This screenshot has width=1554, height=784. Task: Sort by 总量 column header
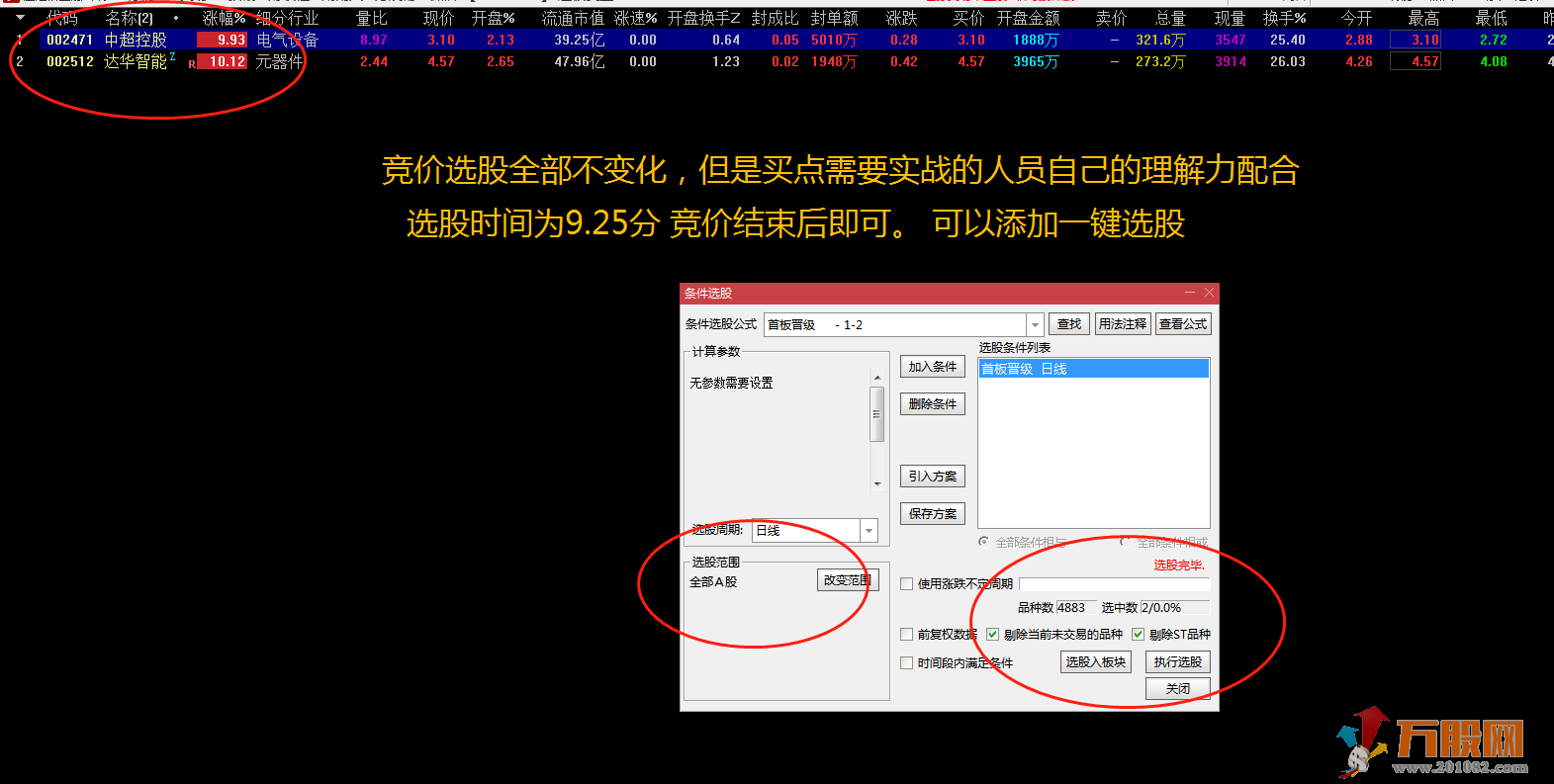tap(1170, 18)
